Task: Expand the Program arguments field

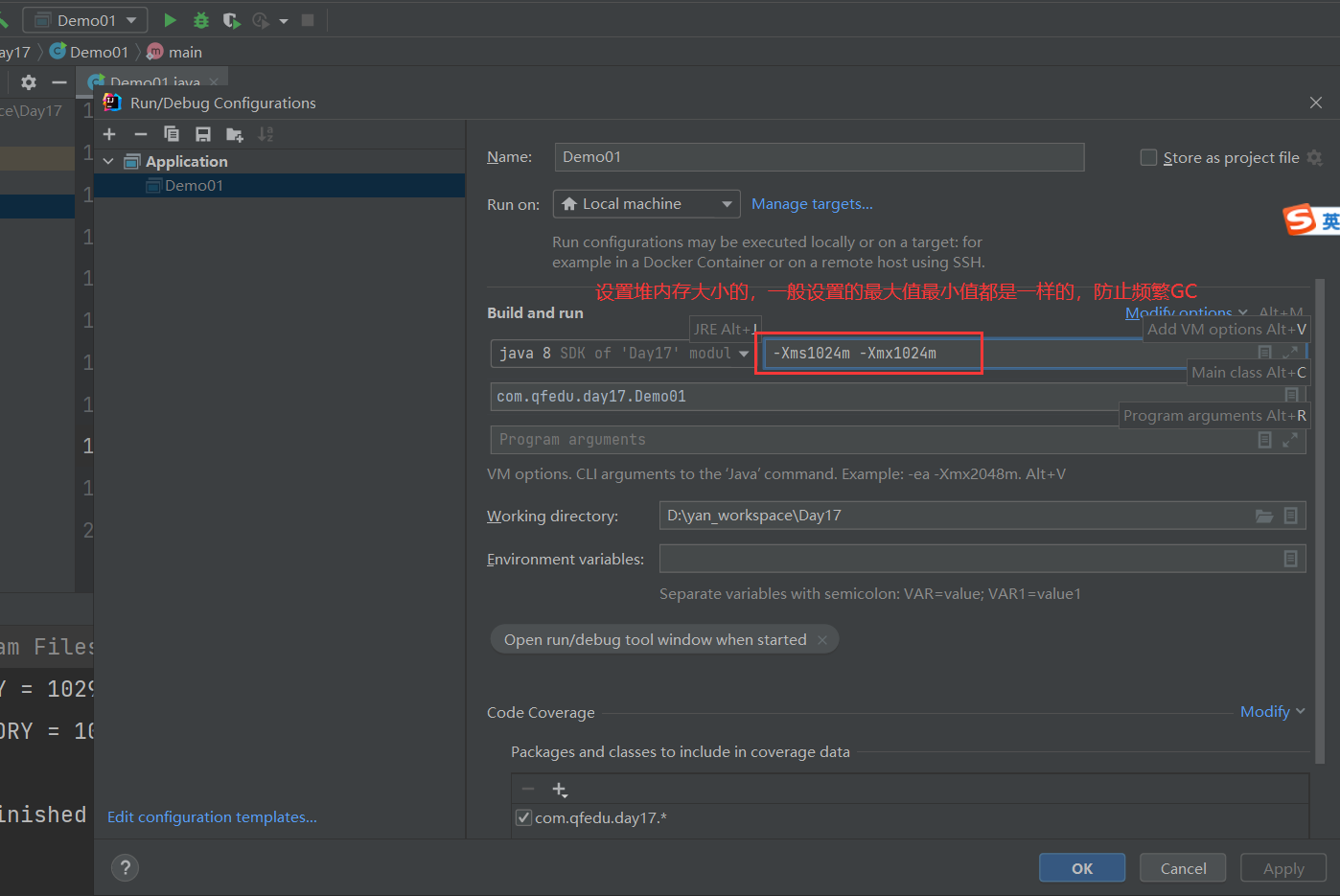Action: [1290, 440]
